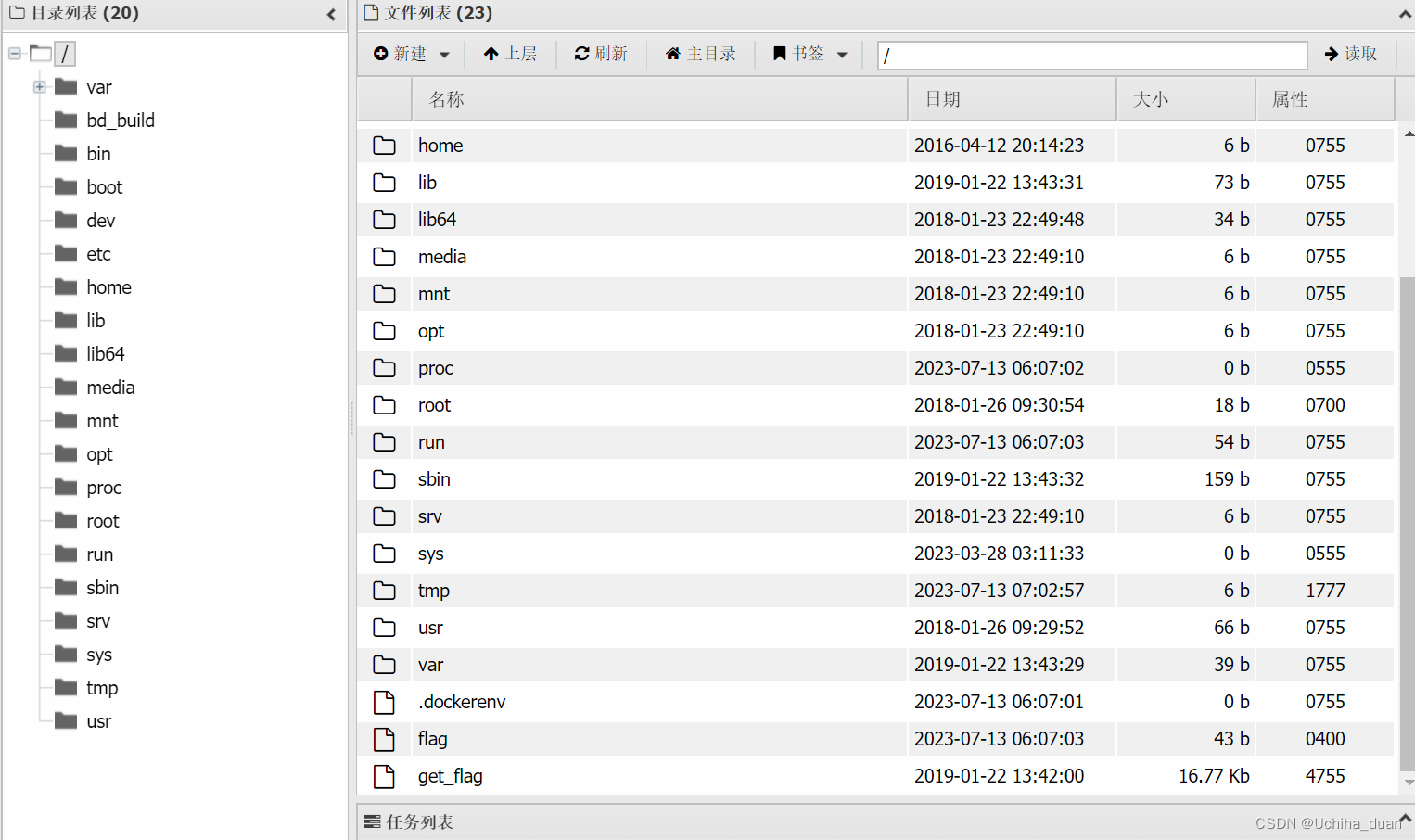Open the flag file in the list

coord(432,739)
